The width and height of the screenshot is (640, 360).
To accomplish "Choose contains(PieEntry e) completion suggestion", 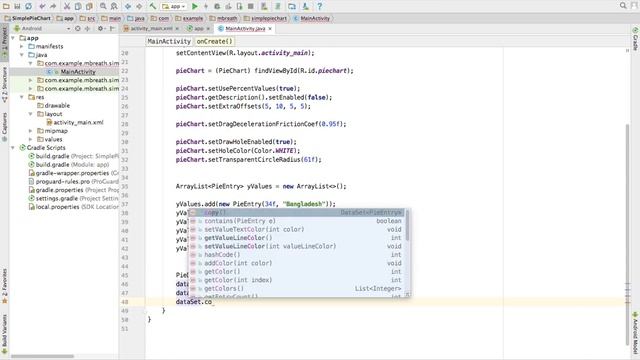I will 297,221.
